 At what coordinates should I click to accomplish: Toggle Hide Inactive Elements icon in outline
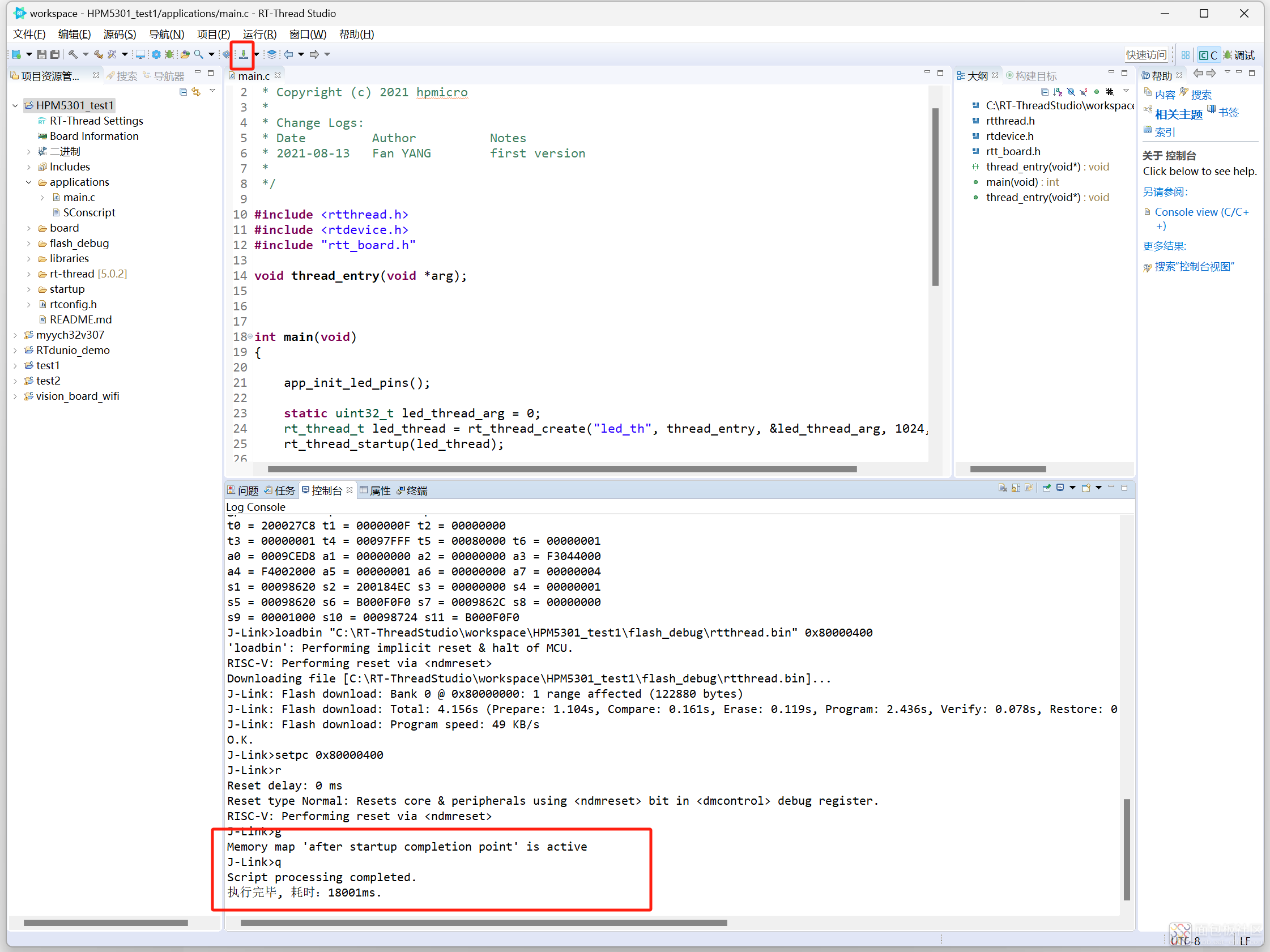tap(1110, 92)
